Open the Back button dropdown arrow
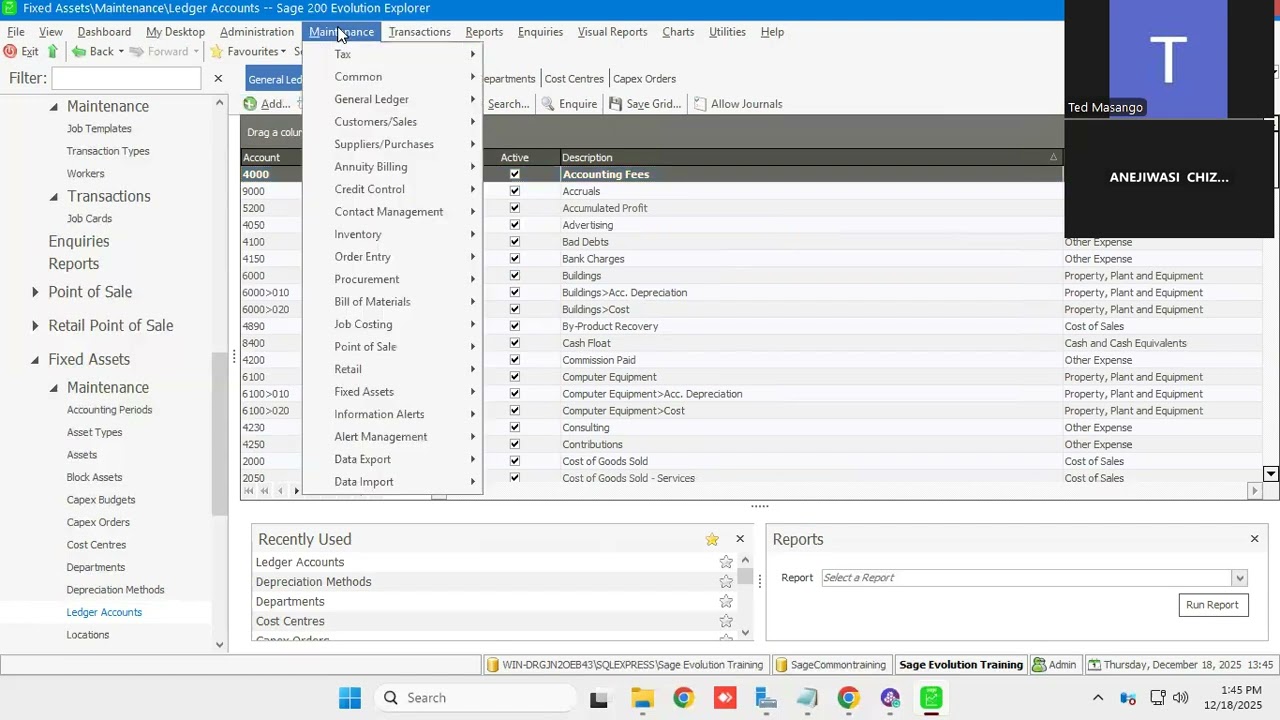Screen dimensions: 1280x720 (x=123, y=52)
